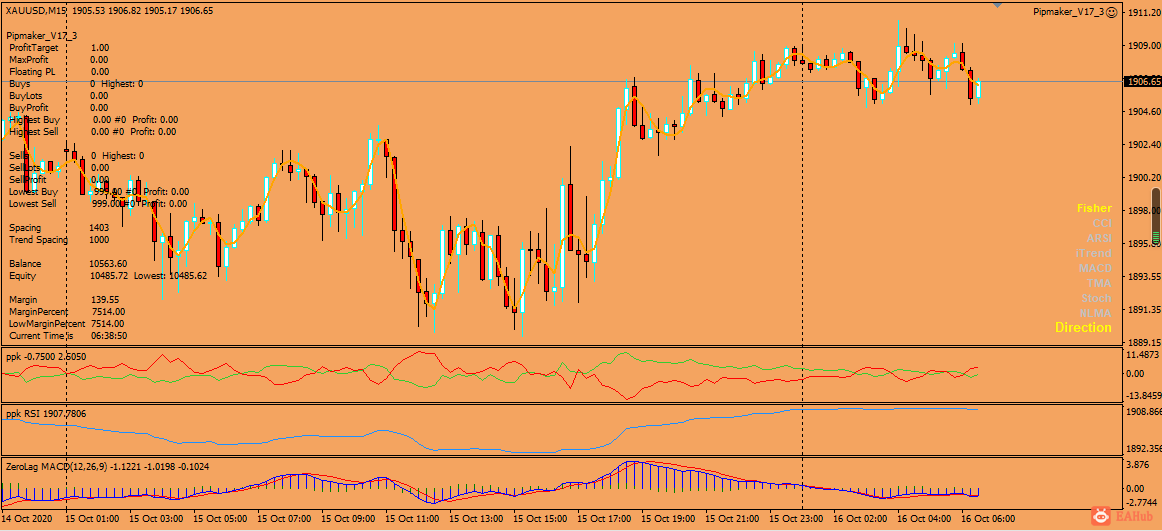Click the ppk RSI 1907.7806 indicator label

pyautogui.click(x=46, y=413)
